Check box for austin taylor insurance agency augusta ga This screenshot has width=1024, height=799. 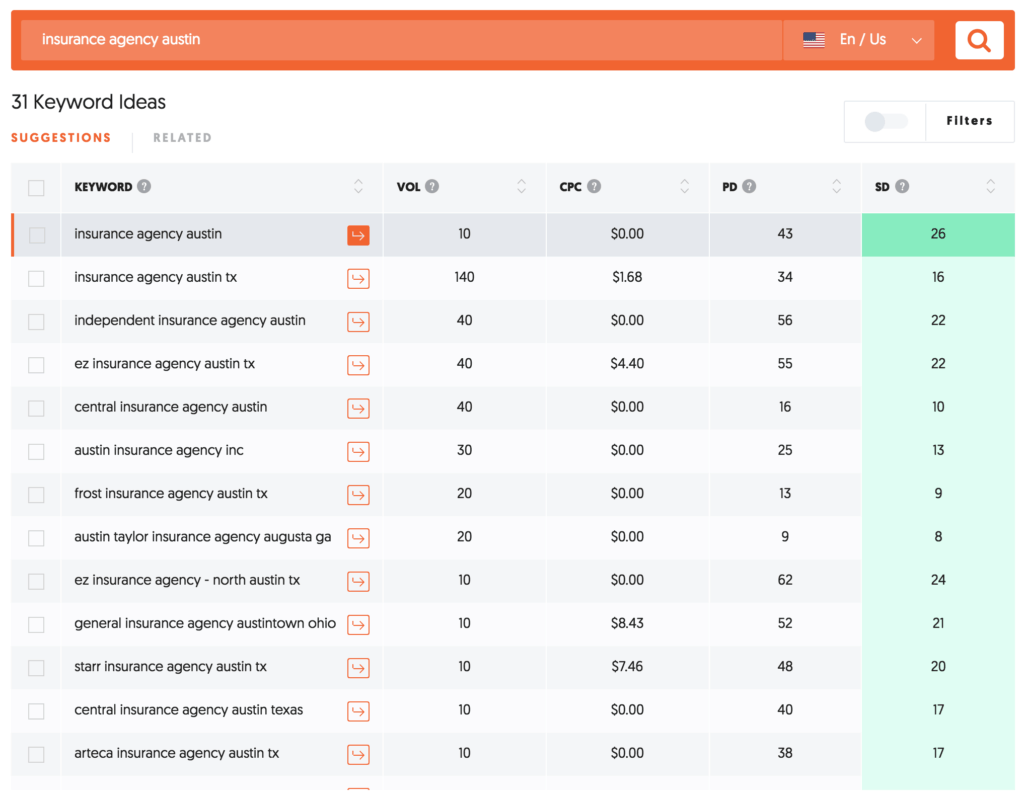37,538
